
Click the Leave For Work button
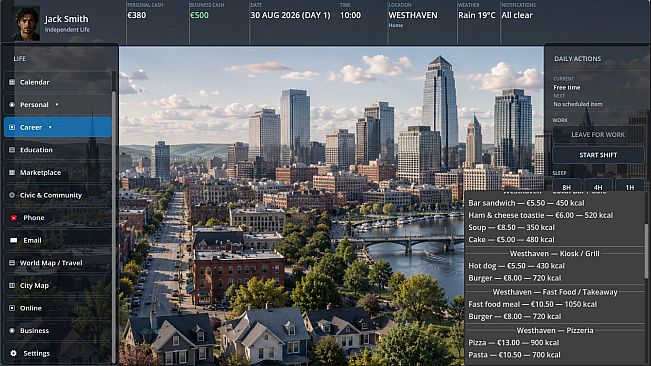click(x=598, y=134)
